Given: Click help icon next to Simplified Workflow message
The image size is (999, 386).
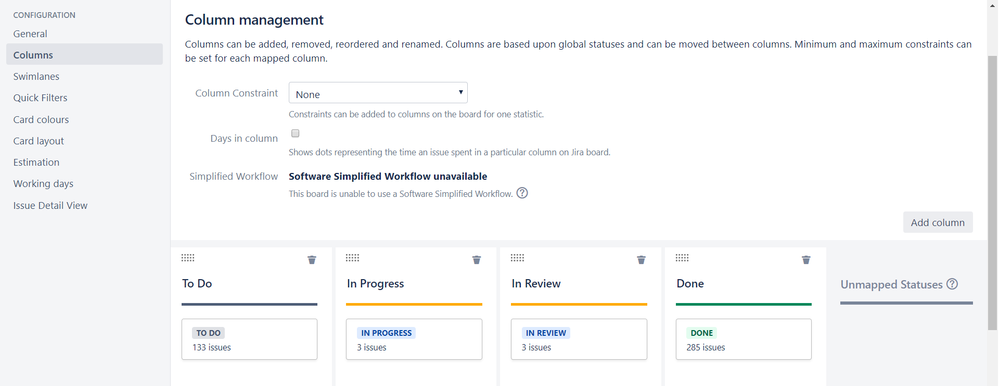Looking at the screenshot, I should coord(522,193).
